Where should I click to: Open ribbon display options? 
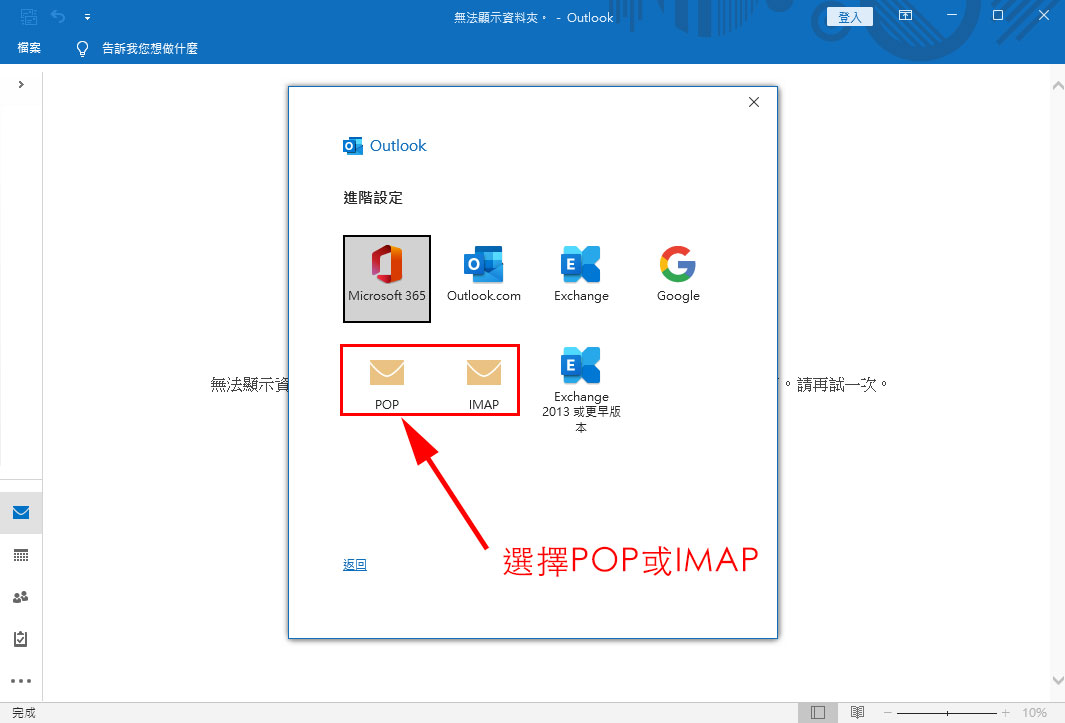coord(905,15)
